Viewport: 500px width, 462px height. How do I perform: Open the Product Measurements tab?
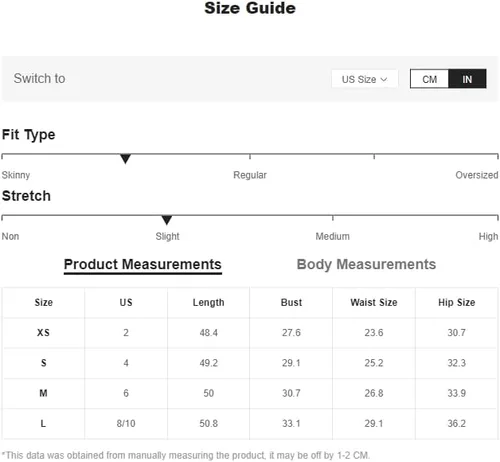(x=143, y=265)
